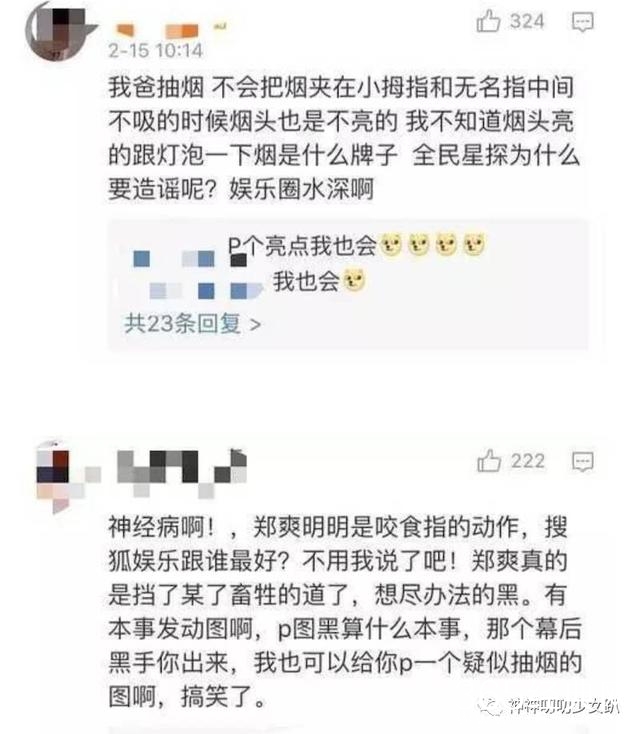Like the comment with 222 likes
The width and height of the screenshot is (640, 734).
pyautogui.click(x=489, y=461)
